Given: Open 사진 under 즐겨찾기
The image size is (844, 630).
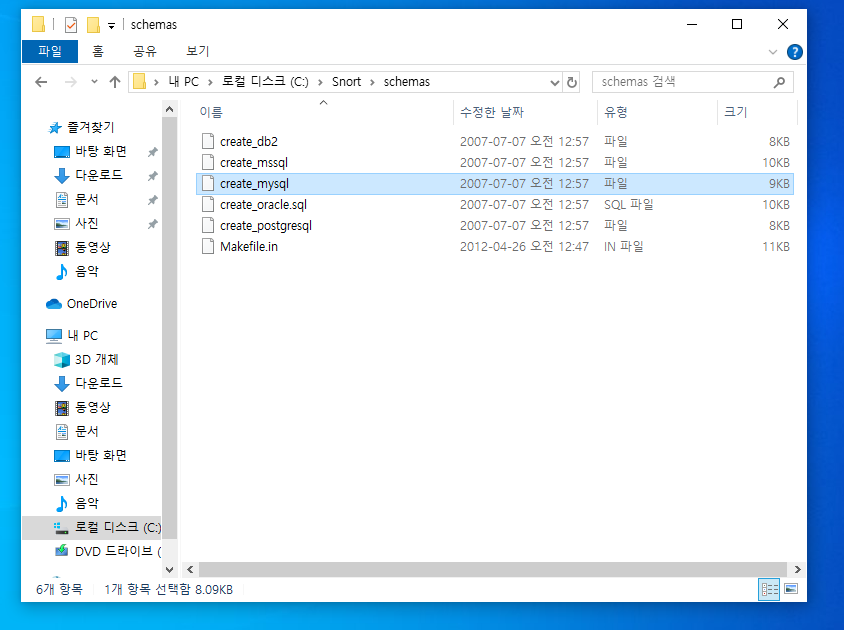Looking at the screenshot, I should pyautogui.click(x=86, y=223).
